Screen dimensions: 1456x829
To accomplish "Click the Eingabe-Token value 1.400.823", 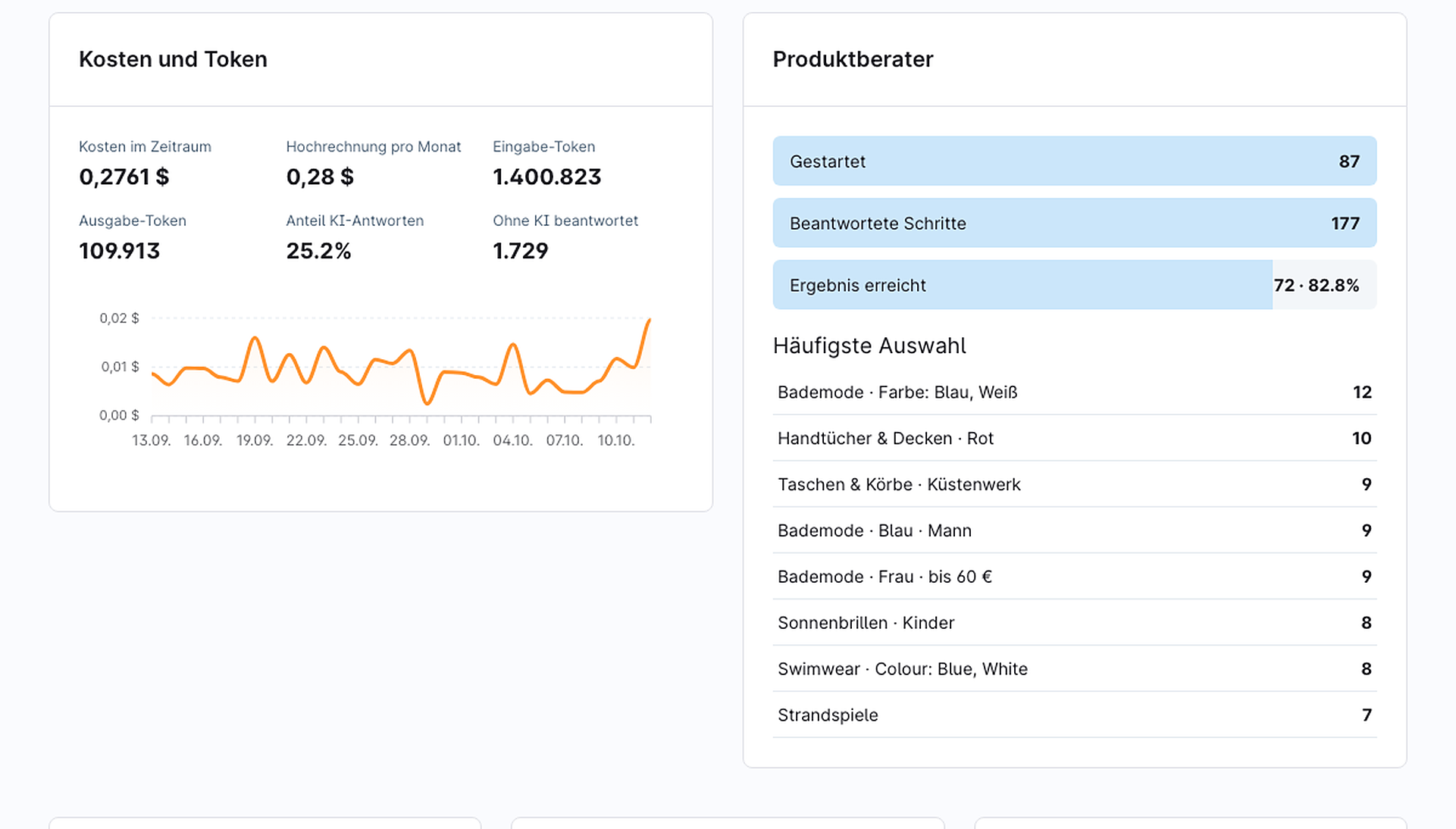I will click(546, 177).
